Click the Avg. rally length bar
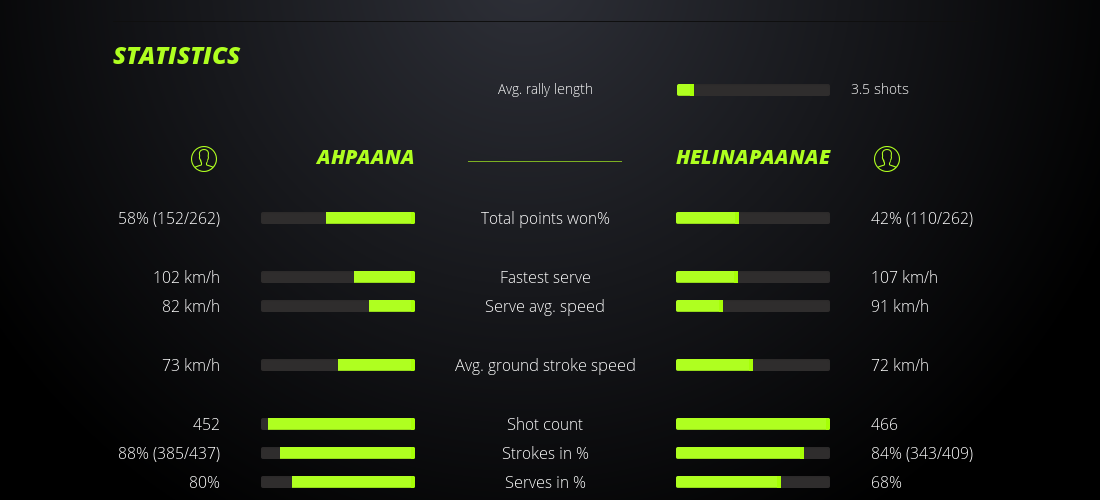This screenshot has height=500, width=1100. click(753, 90)
